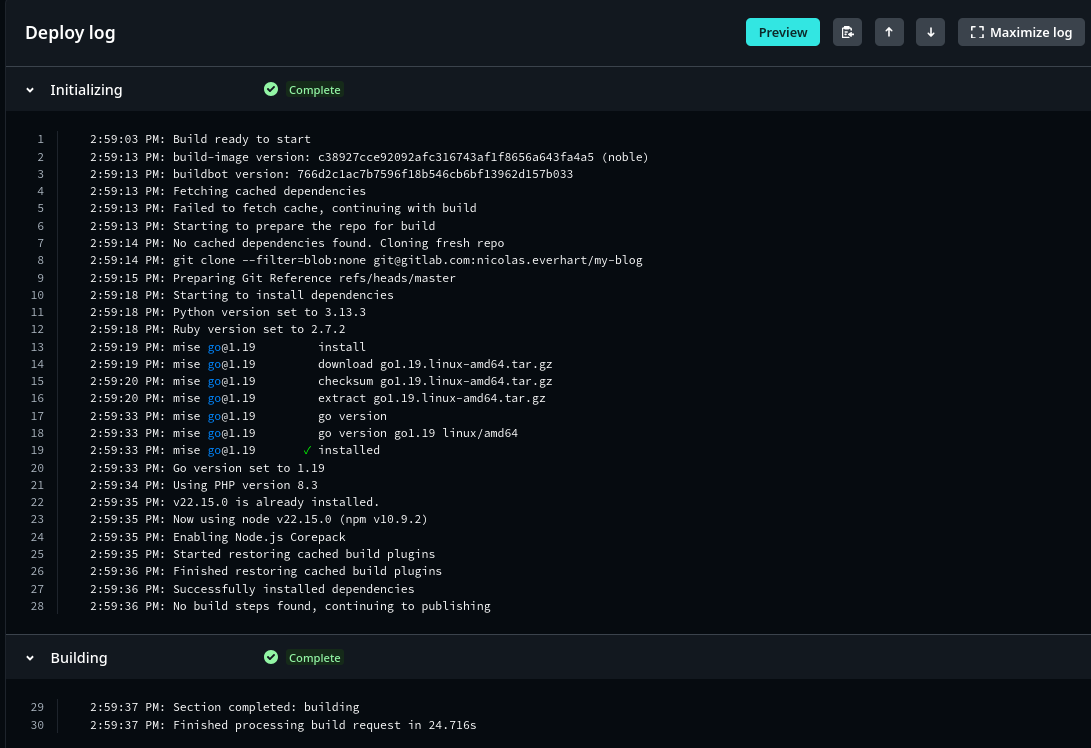This screenshot has width=1091, height=748.
Task: Click 'Successfully installed dependencies' line
Action: coord(252,589)
